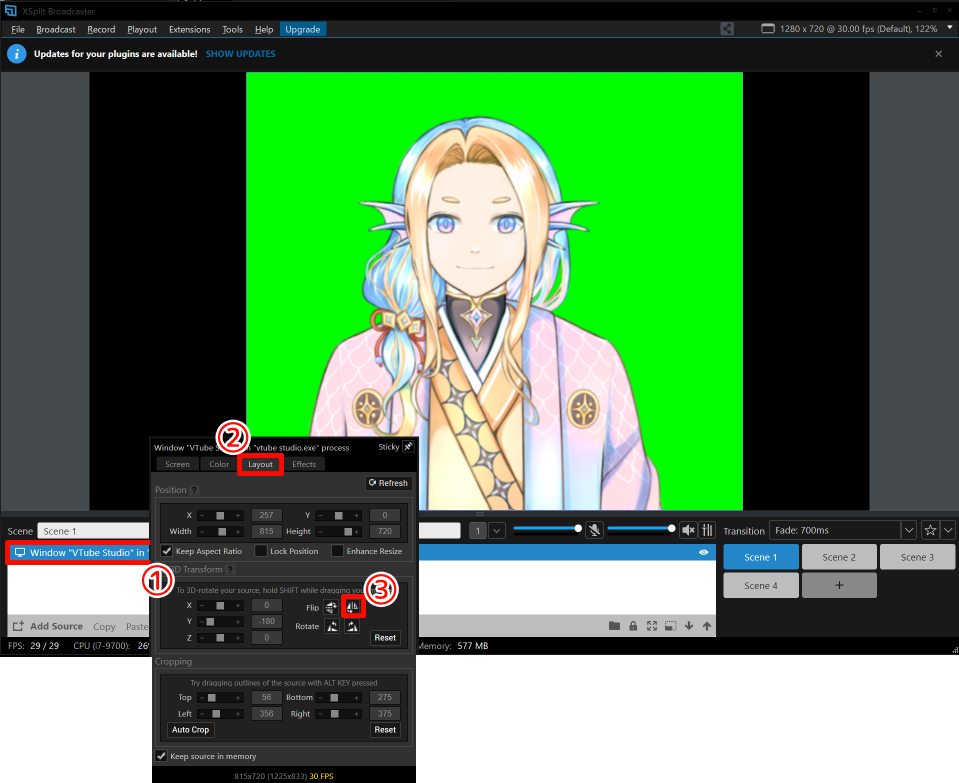The image size is (959, 783).
Task: Dismiss the plugin updates notification
Action: pyautogui.click(x=939, y=54)
